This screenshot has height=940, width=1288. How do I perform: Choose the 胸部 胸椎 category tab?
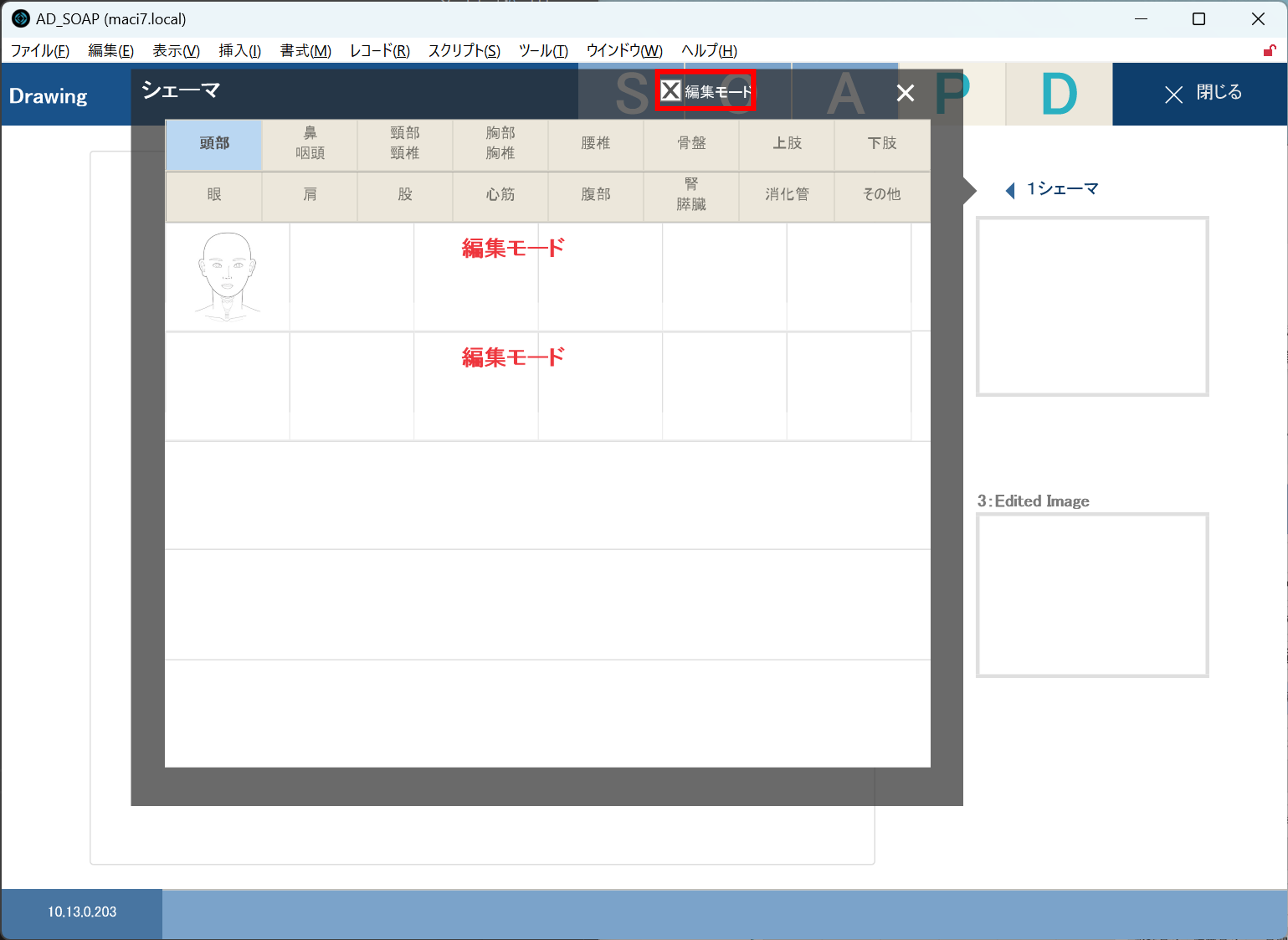500,144
